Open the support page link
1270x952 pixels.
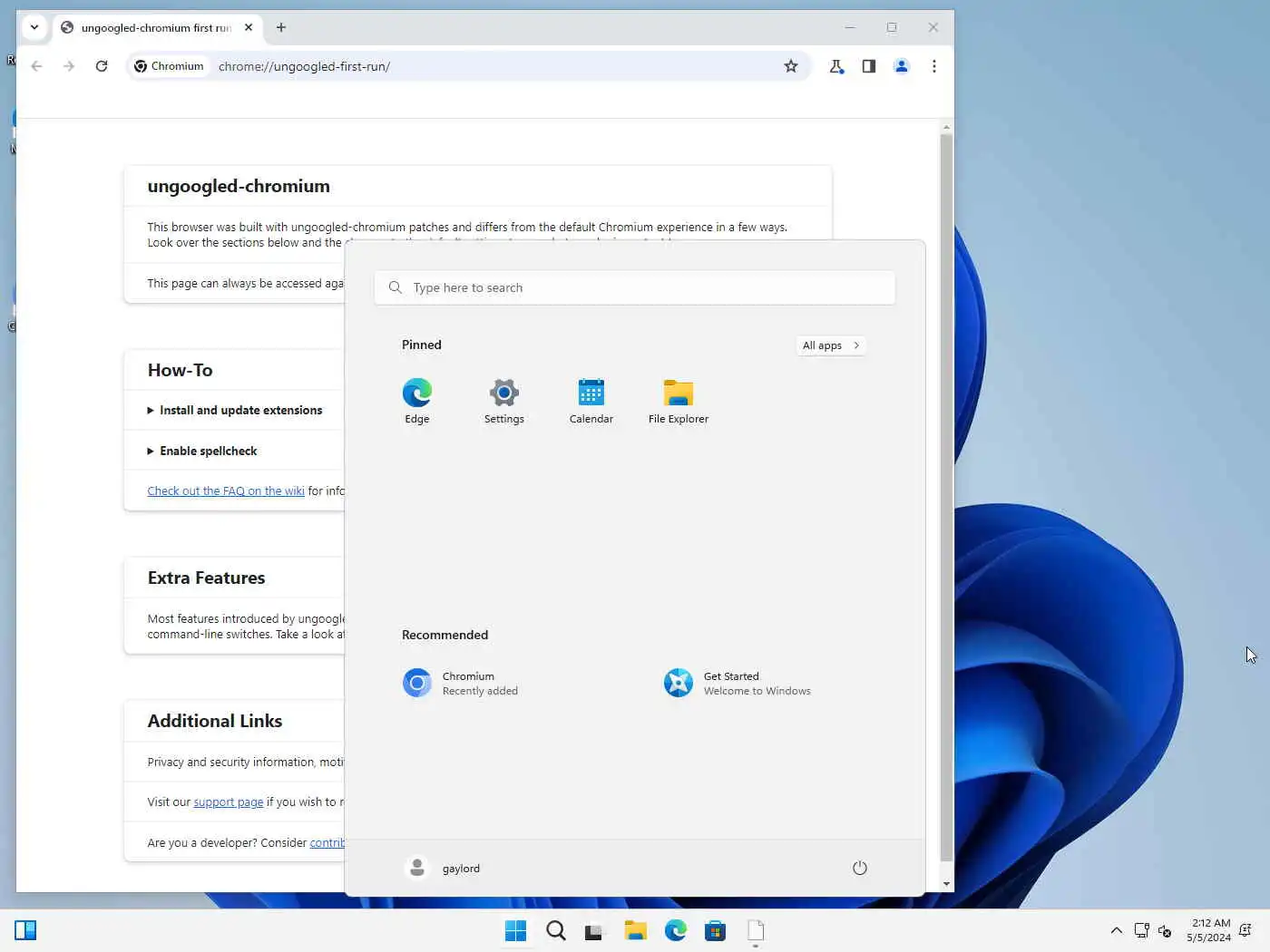click(229, 802)
